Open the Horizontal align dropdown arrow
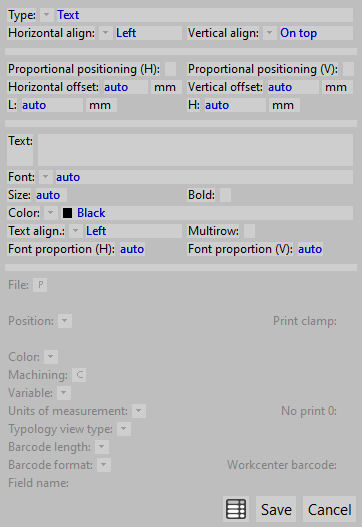 click(x=106, y=33)
